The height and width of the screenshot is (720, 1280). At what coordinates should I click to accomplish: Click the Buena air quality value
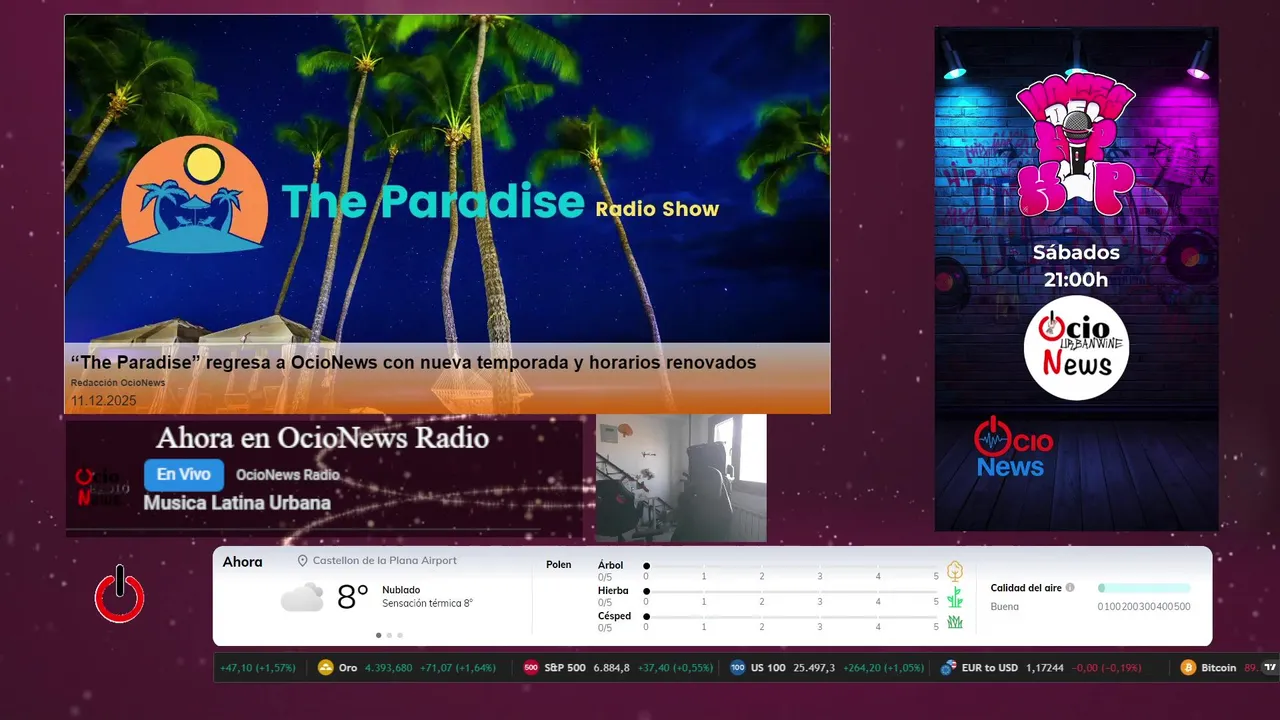(x=1005, y=607)
